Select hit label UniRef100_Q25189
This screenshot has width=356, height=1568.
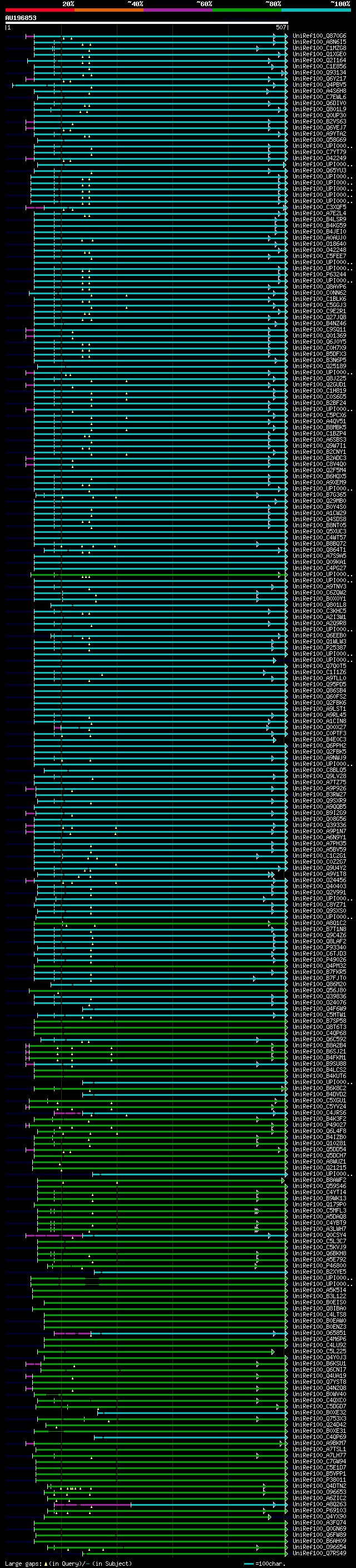(x=319, y=367)
